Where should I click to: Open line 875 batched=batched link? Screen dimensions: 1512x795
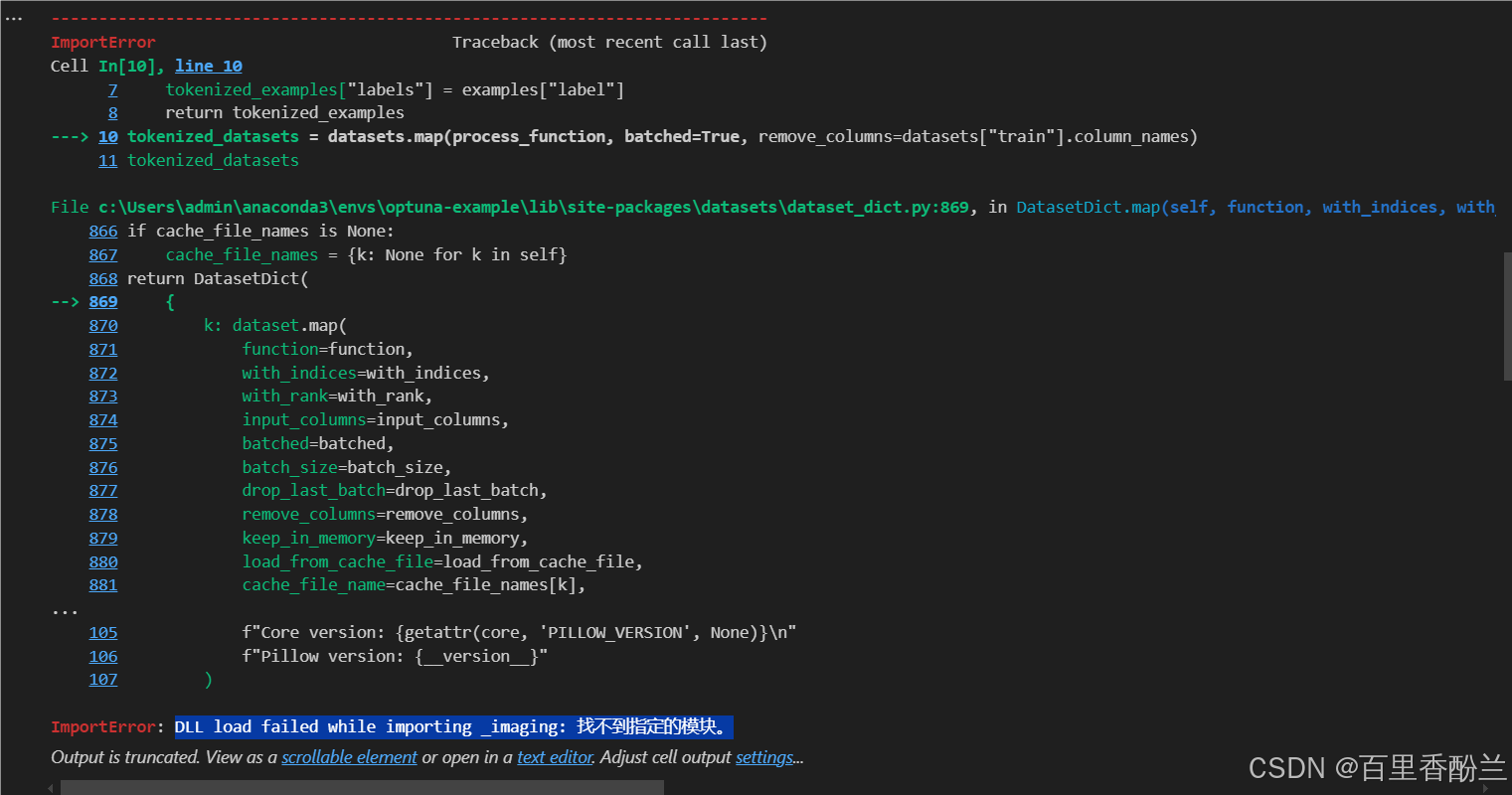click(x=103, y=443)
